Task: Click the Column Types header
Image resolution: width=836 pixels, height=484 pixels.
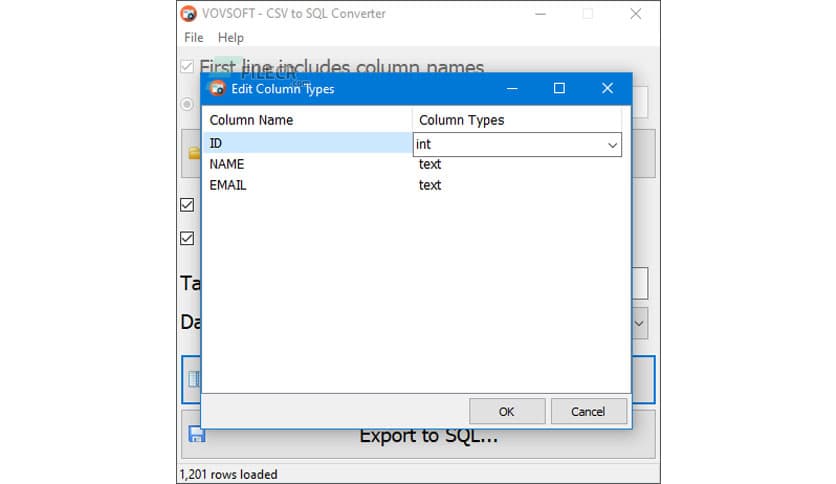Action: (518, 120)
